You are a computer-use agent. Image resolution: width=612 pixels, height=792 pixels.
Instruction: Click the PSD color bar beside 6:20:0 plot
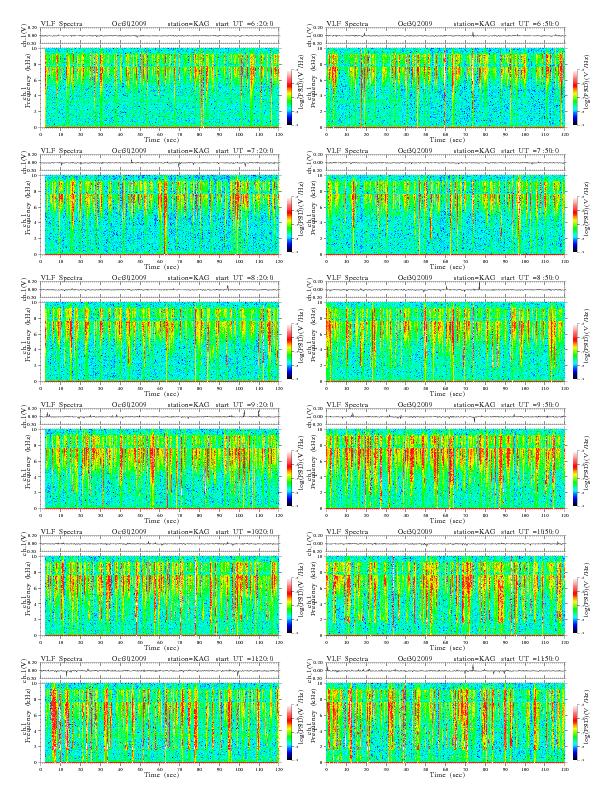pos(289,97)
